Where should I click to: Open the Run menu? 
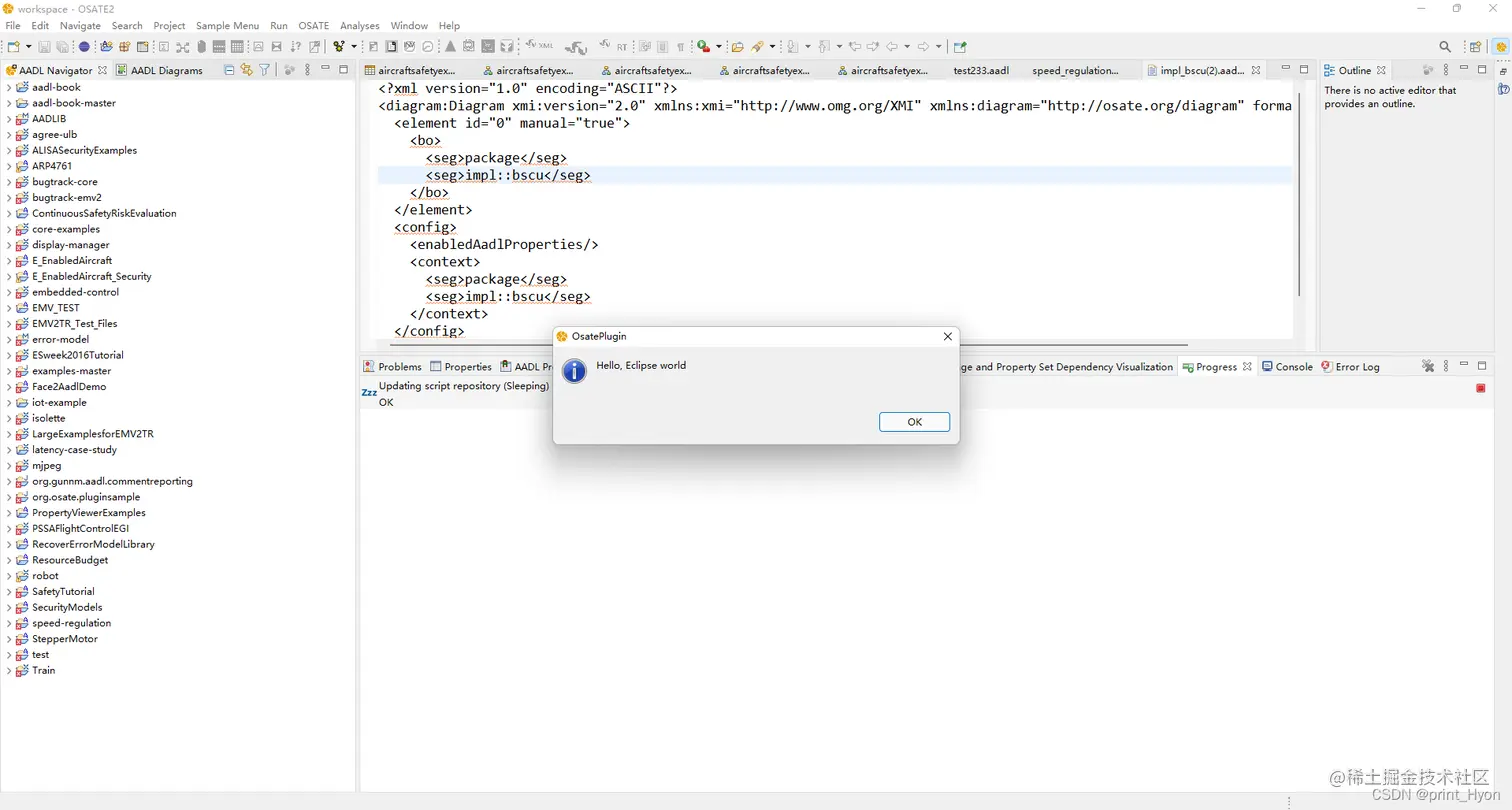click(279, 25)
